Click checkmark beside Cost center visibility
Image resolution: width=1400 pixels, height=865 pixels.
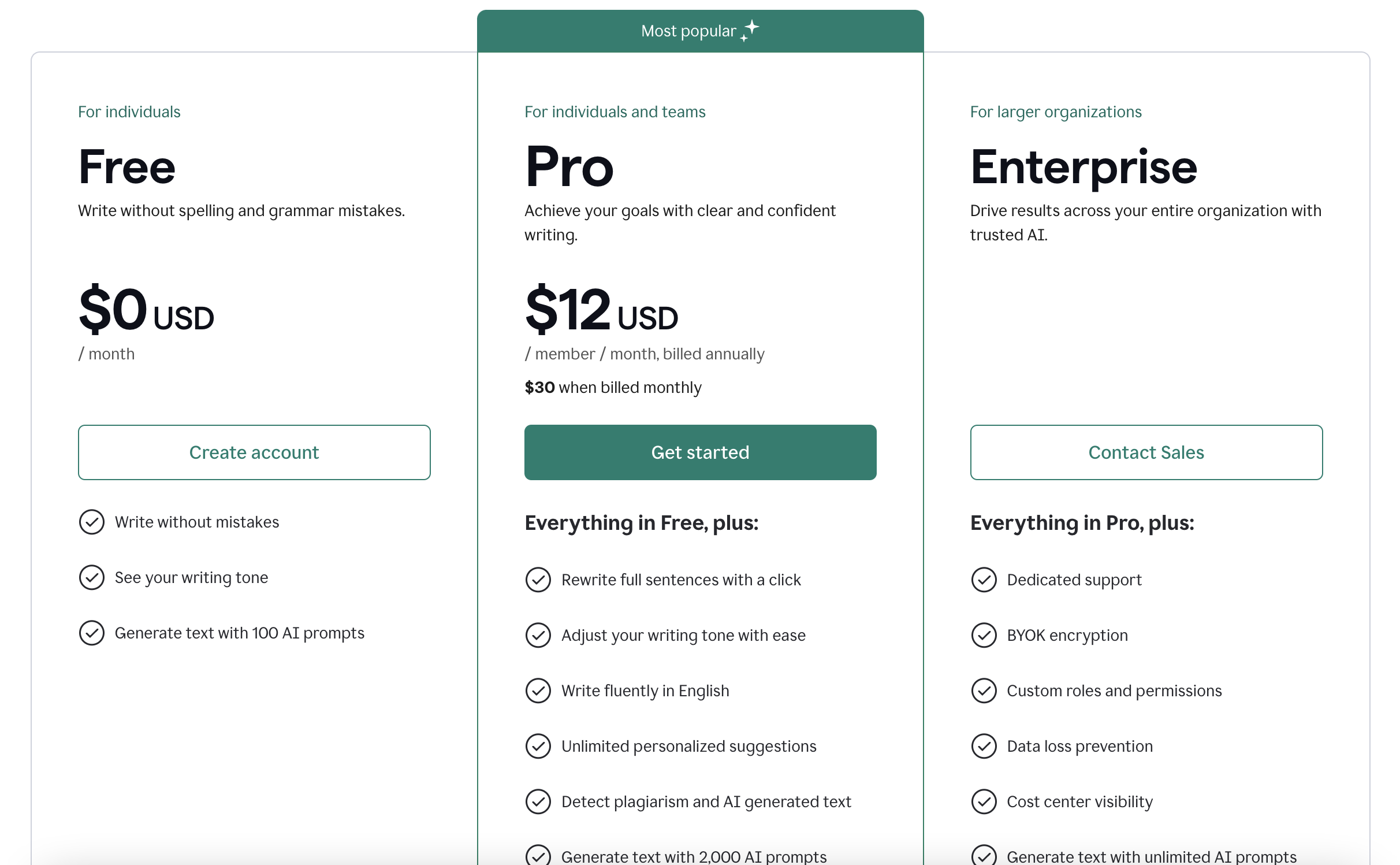[984, 801]
